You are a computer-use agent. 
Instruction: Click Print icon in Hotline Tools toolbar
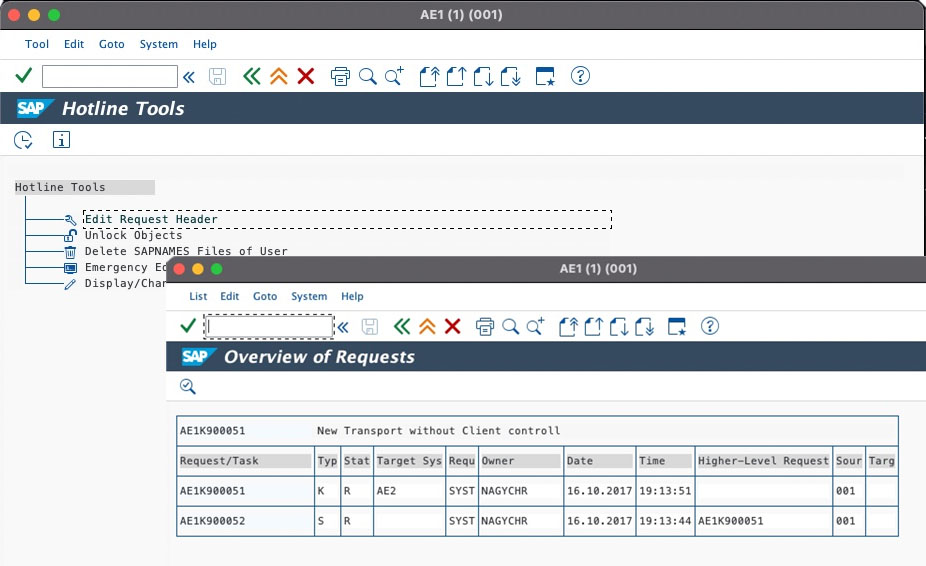pyautogui.click(x=340, y=76)
